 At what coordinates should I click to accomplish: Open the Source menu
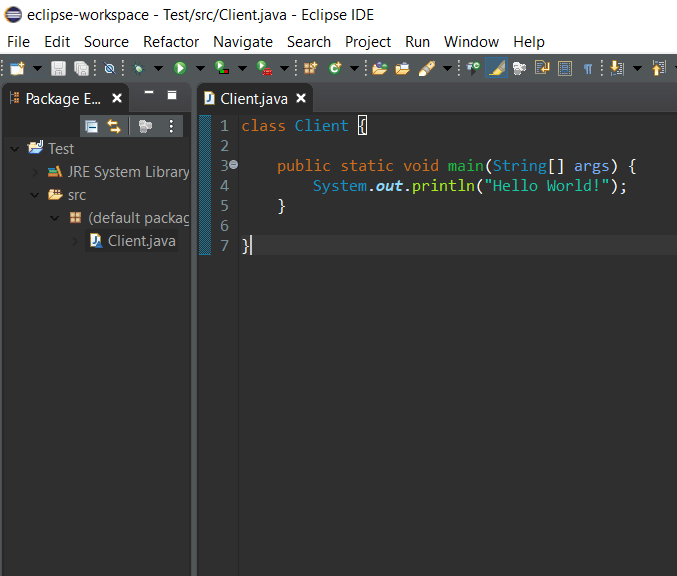click(106, 42)
